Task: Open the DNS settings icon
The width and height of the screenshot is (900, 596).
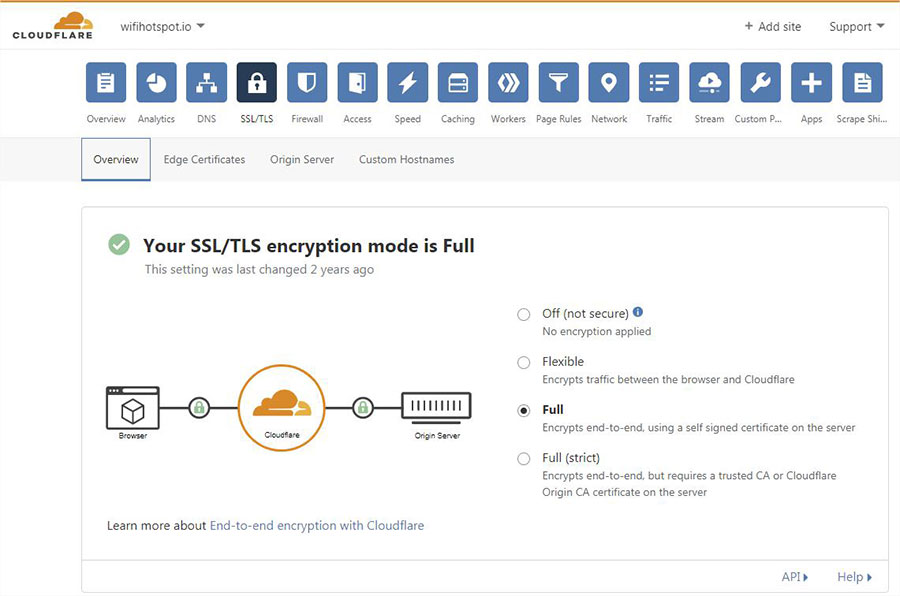Action: (x=206, y=83)
